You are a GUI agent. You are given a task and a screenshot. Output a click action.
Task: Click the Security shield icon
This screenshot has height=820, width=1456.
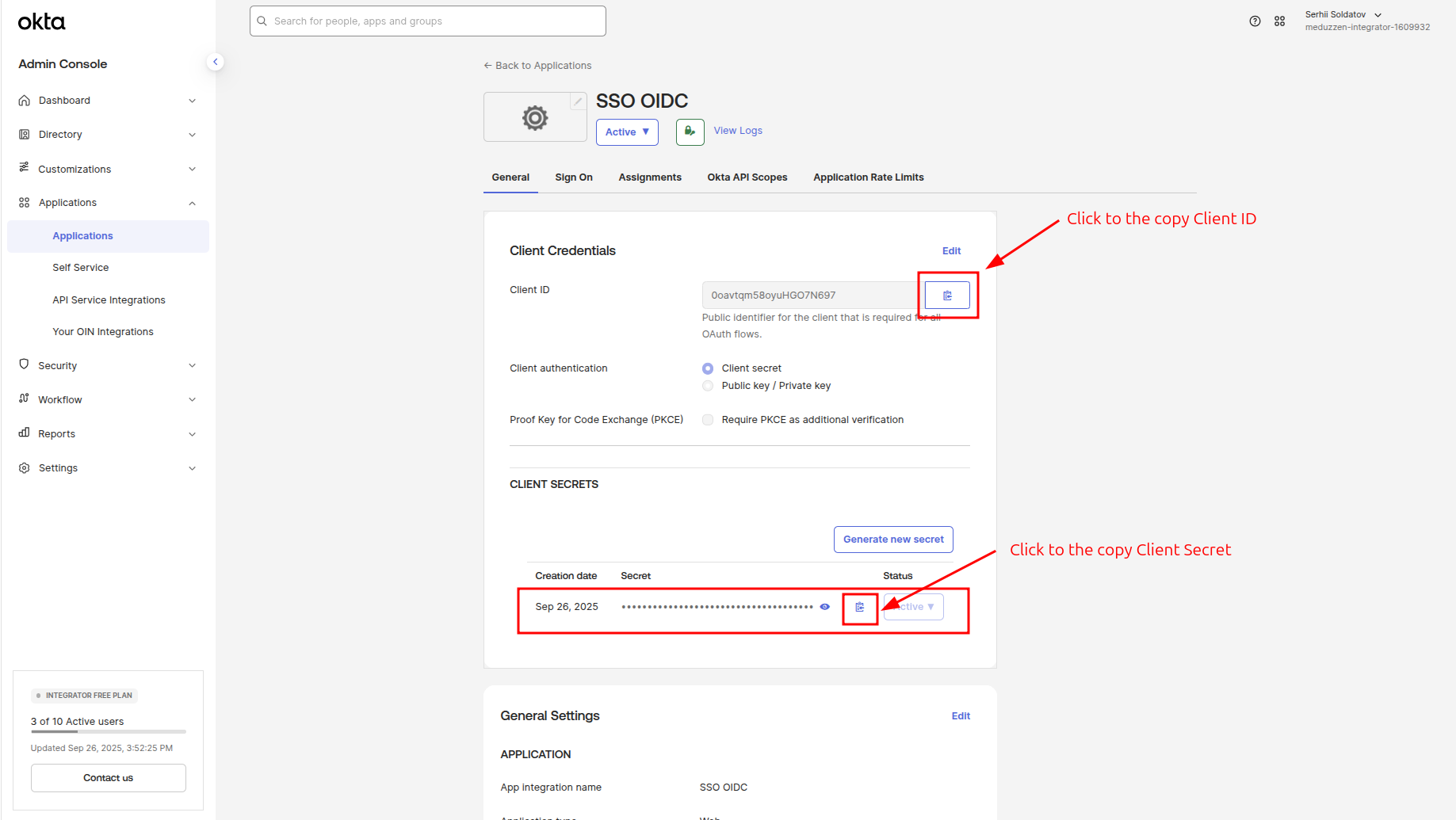click(25, 364)
